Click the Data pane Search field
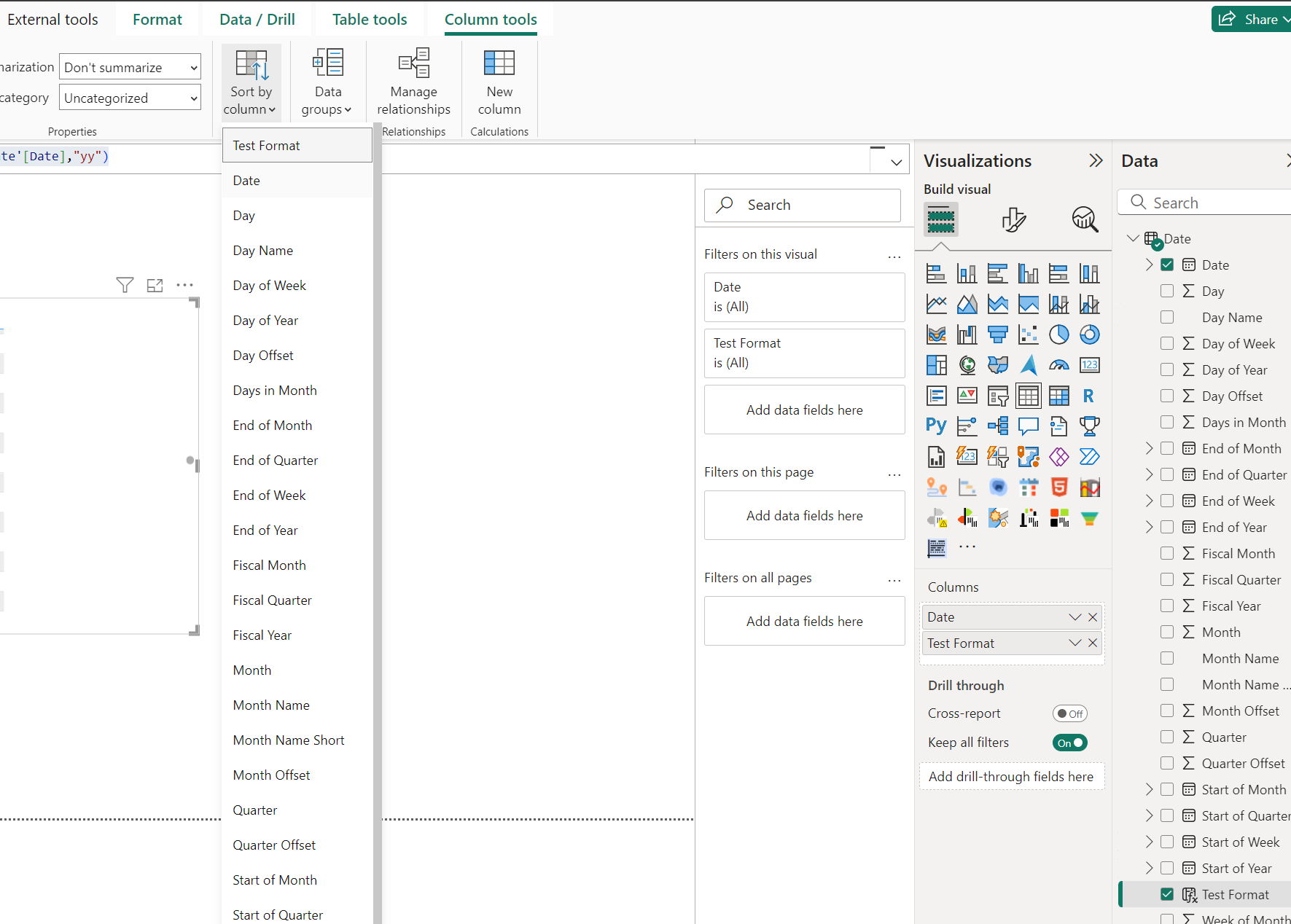The width and height of the screenshot is (1291, 924). pyautogui.click(x=1206, y=203)
